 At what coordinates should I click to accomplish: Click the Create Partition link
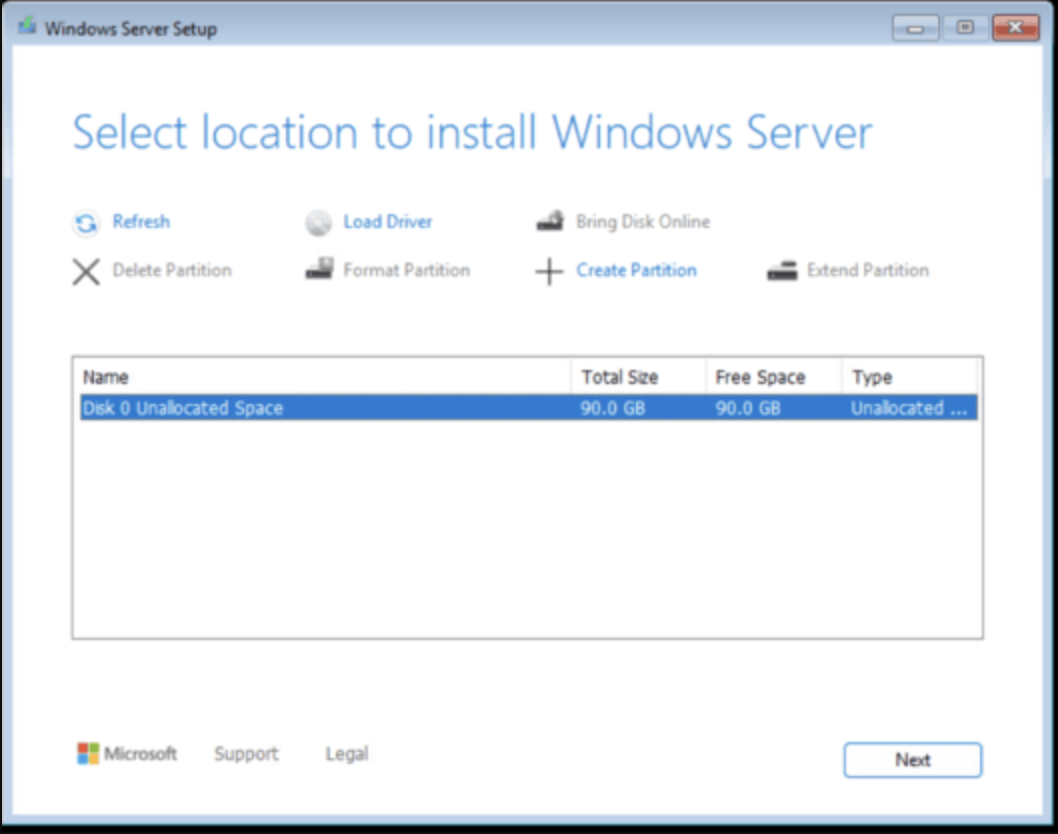[x=636, y=270]
